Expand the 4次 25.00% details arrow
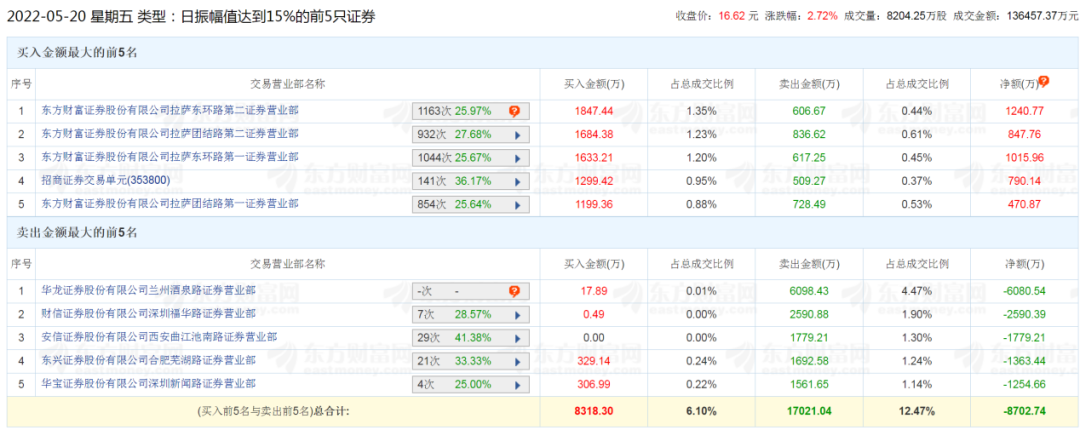Screen dimensions: 1080x430 [x=517, y=385]
